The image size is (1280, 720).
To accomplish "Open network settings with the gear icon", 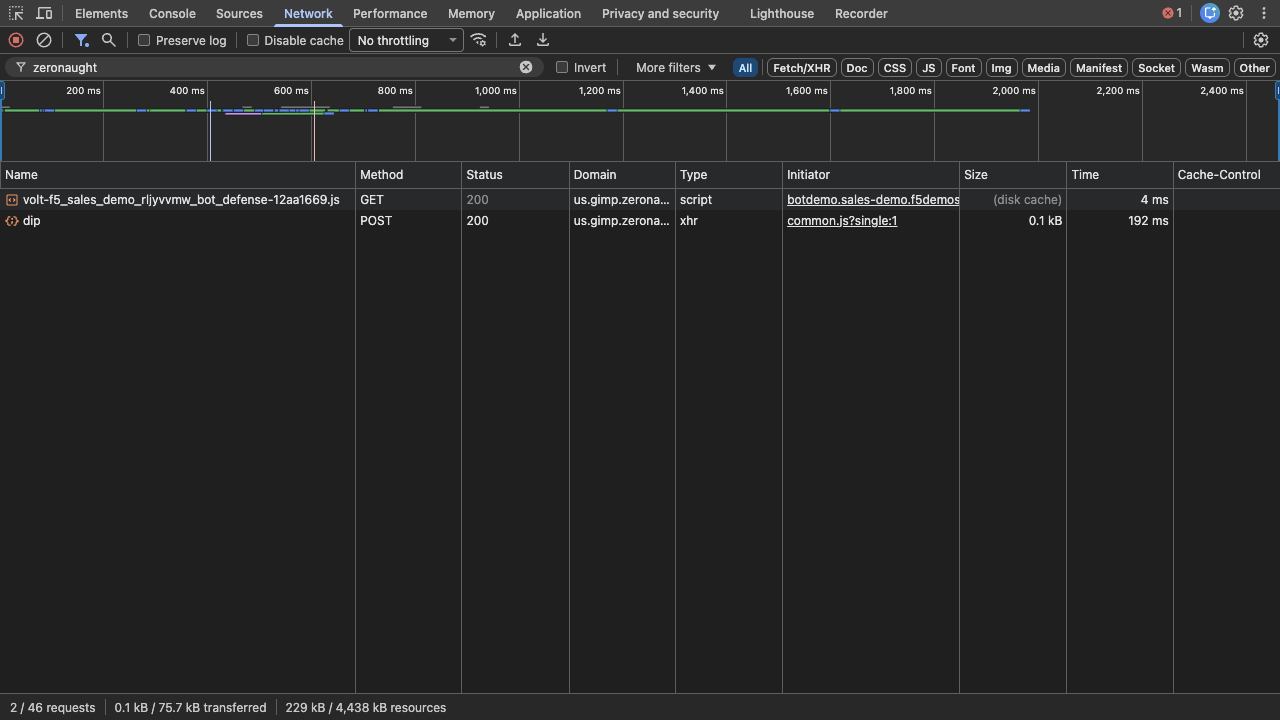I will [x=1262, y=40].
